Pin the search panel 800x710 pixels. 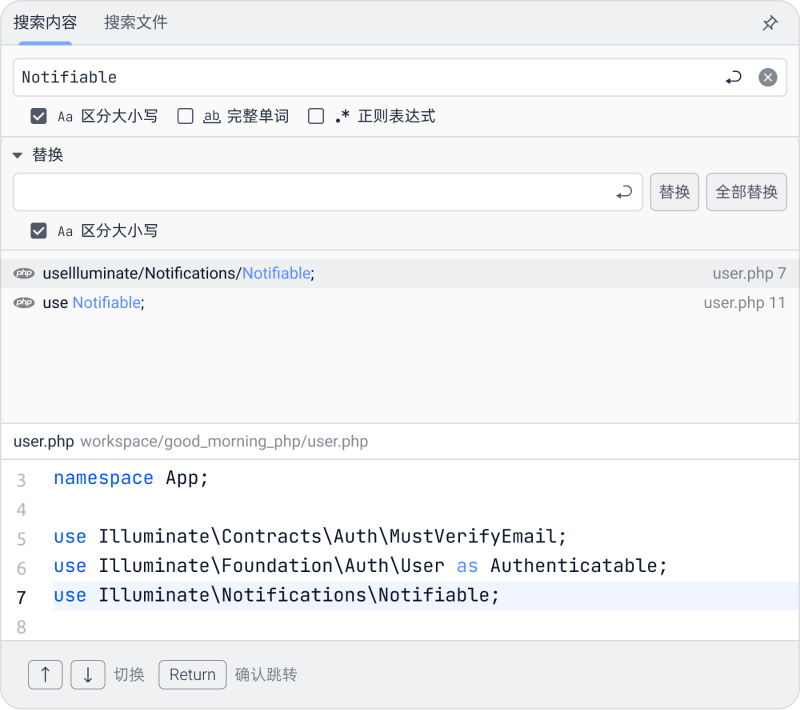point(770,23)
